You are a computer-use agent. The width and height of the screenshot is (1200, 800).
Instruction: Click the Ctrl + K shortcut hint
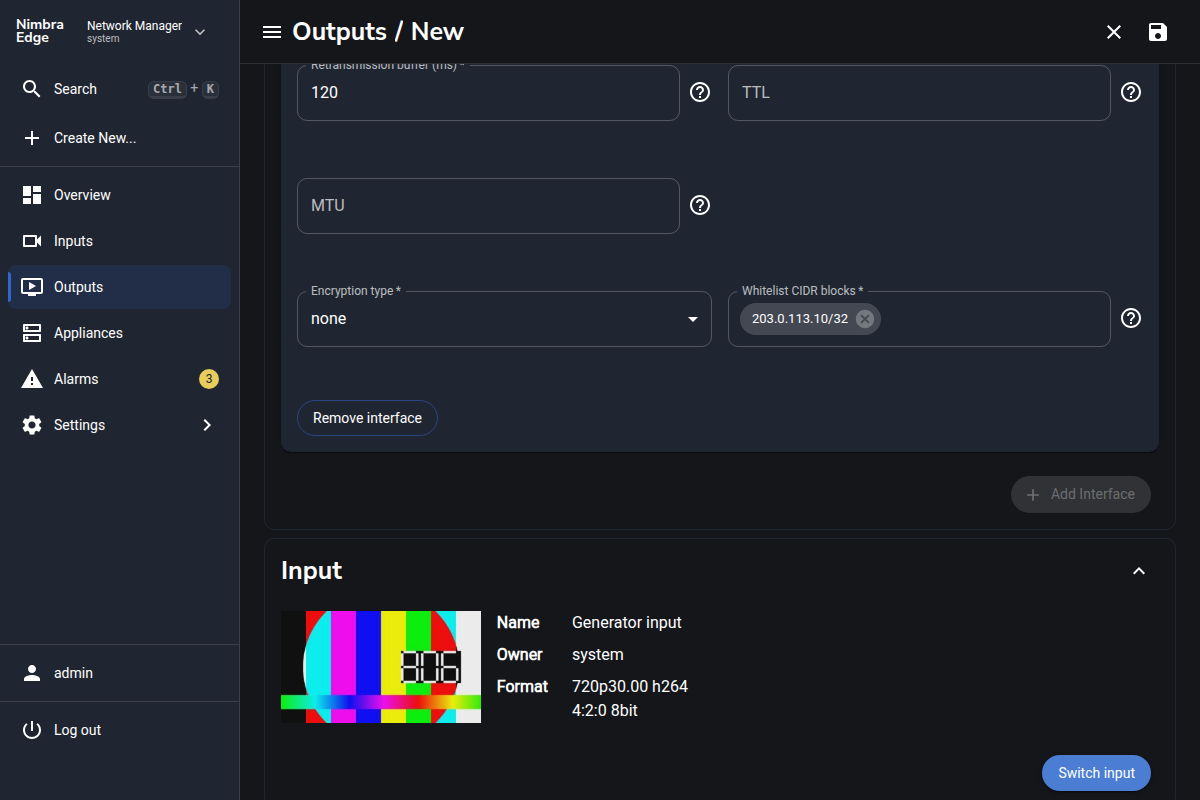183,89
